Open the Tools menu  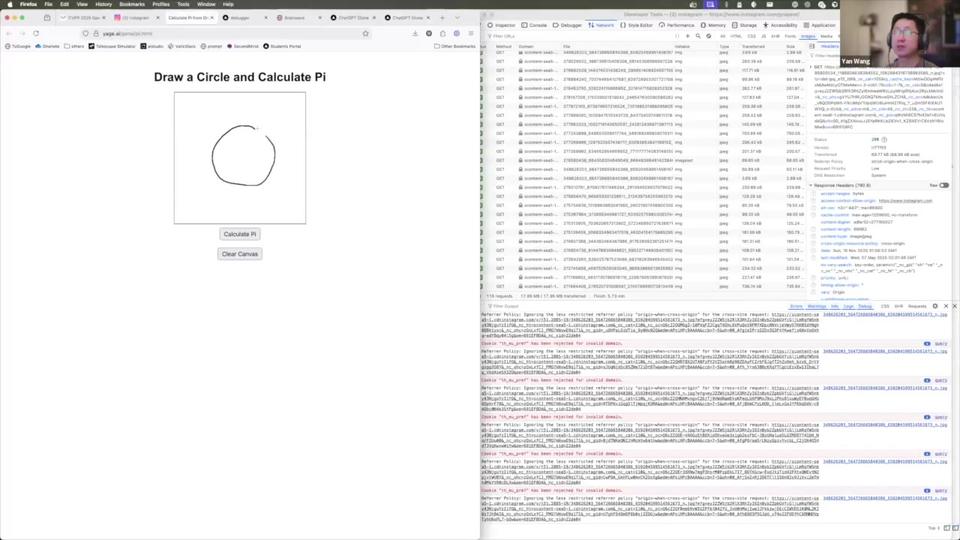coord(182,4)
